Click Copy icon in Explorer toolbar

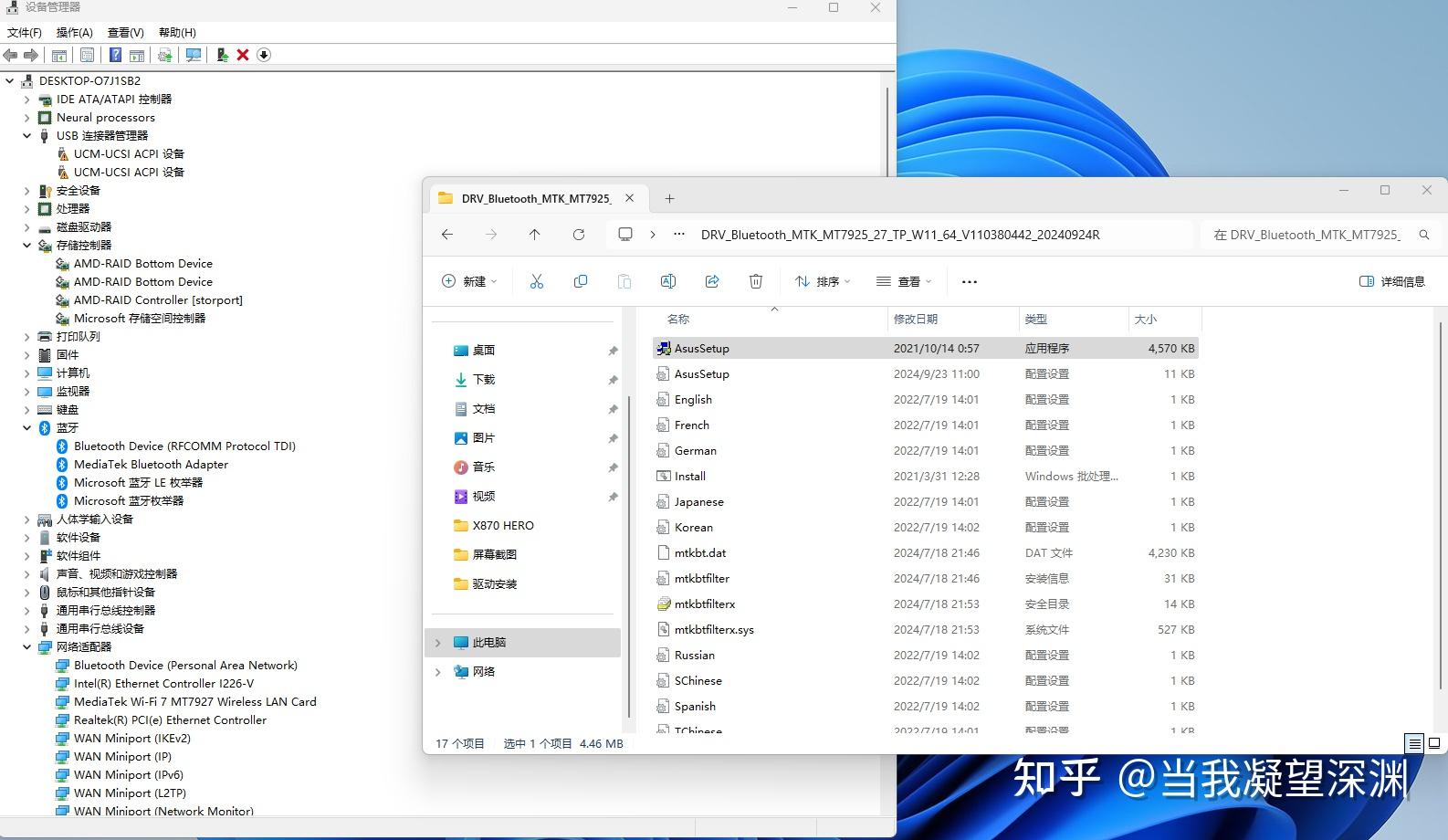pyautogui.click(x=581, y=281)
